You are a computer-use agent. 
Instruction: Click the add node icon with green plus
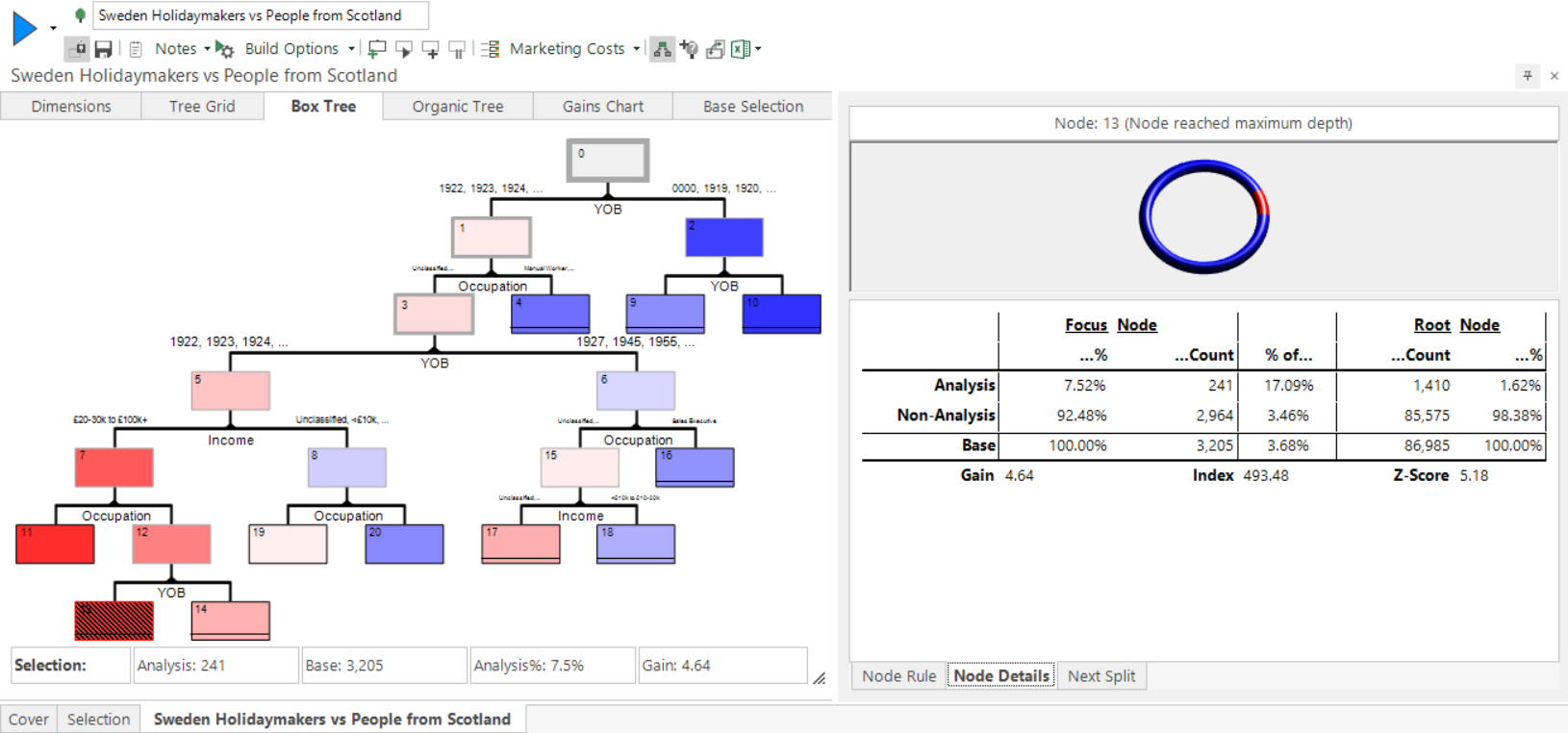coord(377,49)
